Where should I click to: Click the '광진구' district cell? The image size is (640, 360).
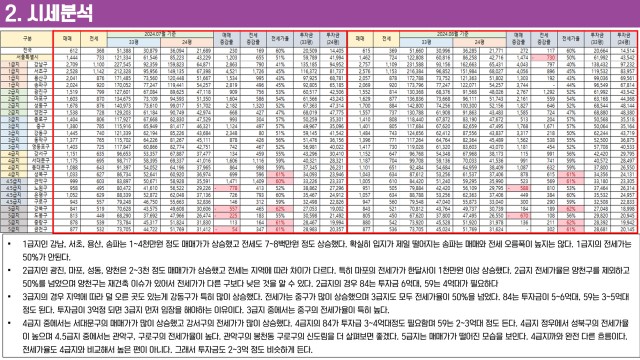(40, 92)
